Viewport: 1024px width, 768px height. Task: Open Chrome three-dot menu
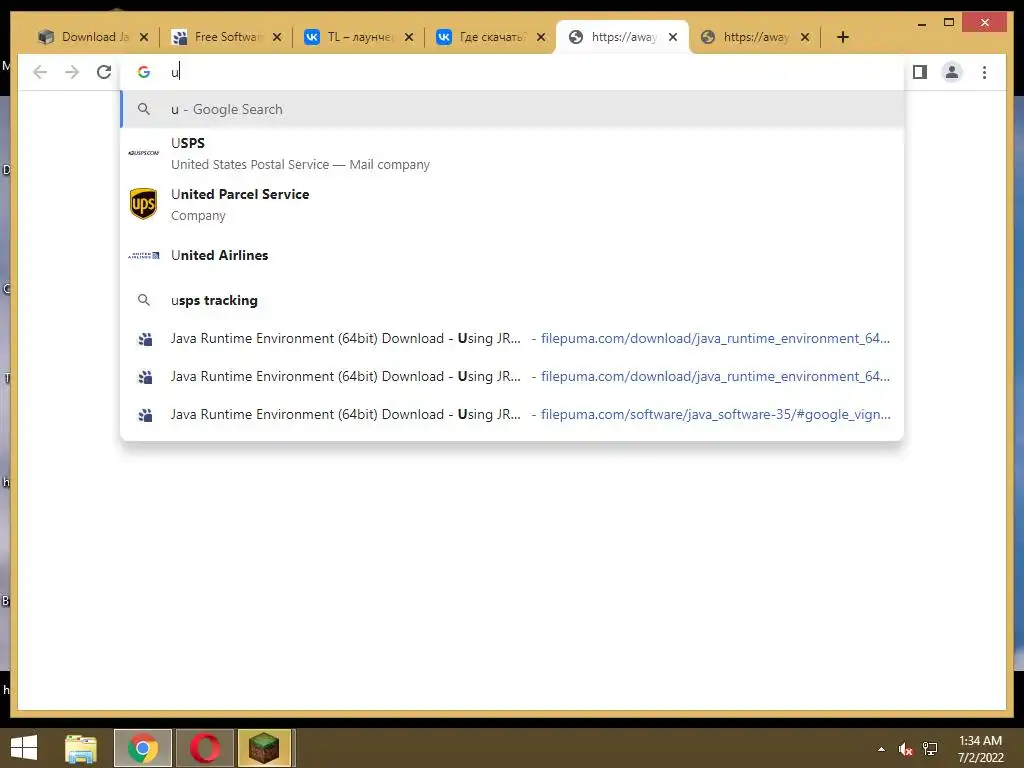click(x=984, y=72)
